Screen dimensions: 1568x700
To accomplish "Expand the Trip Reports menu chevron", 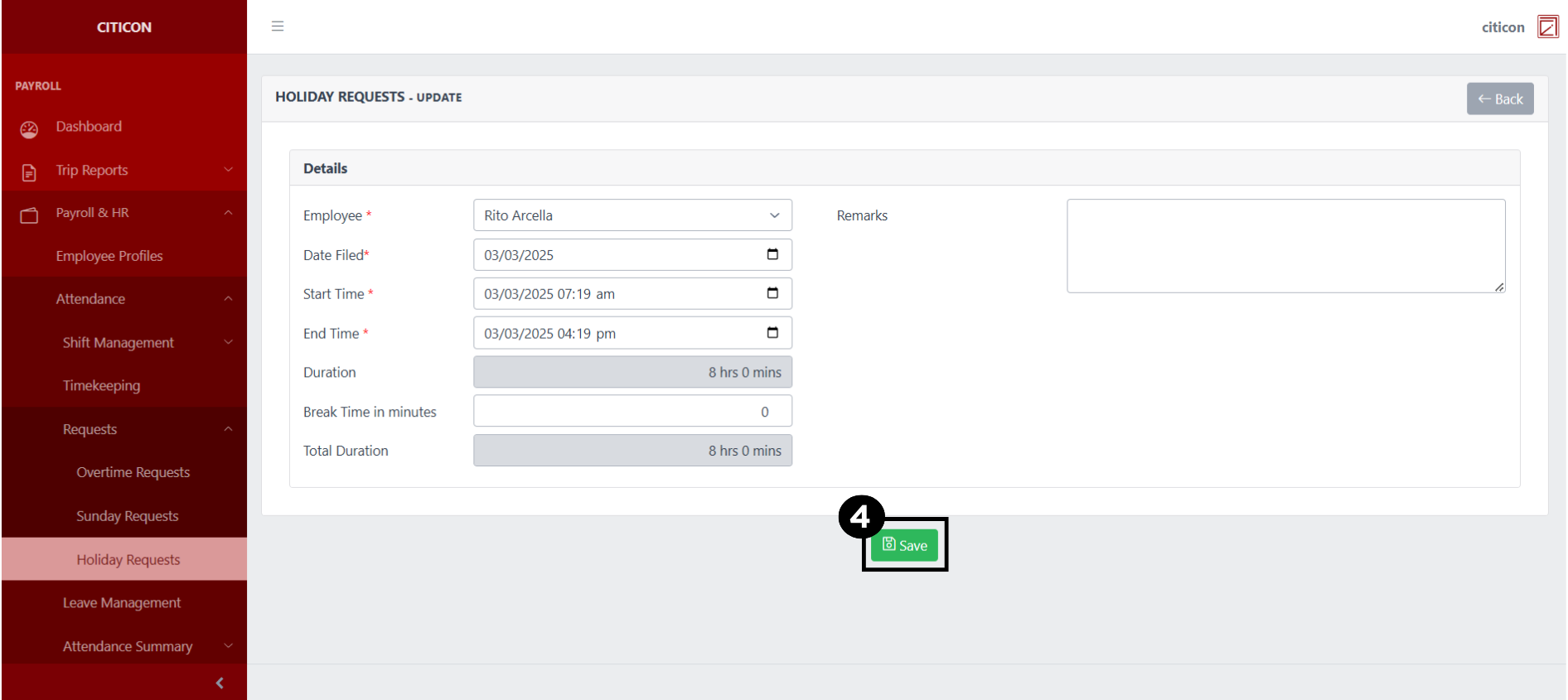I will pyautogui.click(x=228, y=170).
